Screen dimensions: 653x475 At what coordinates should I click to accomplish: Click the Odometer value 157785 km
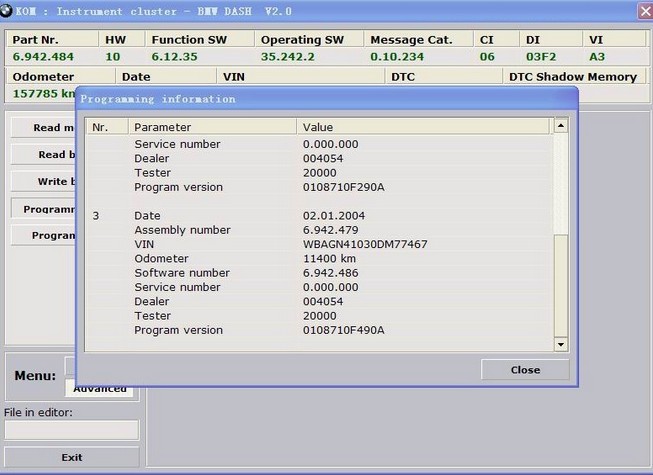pos(44,93)
